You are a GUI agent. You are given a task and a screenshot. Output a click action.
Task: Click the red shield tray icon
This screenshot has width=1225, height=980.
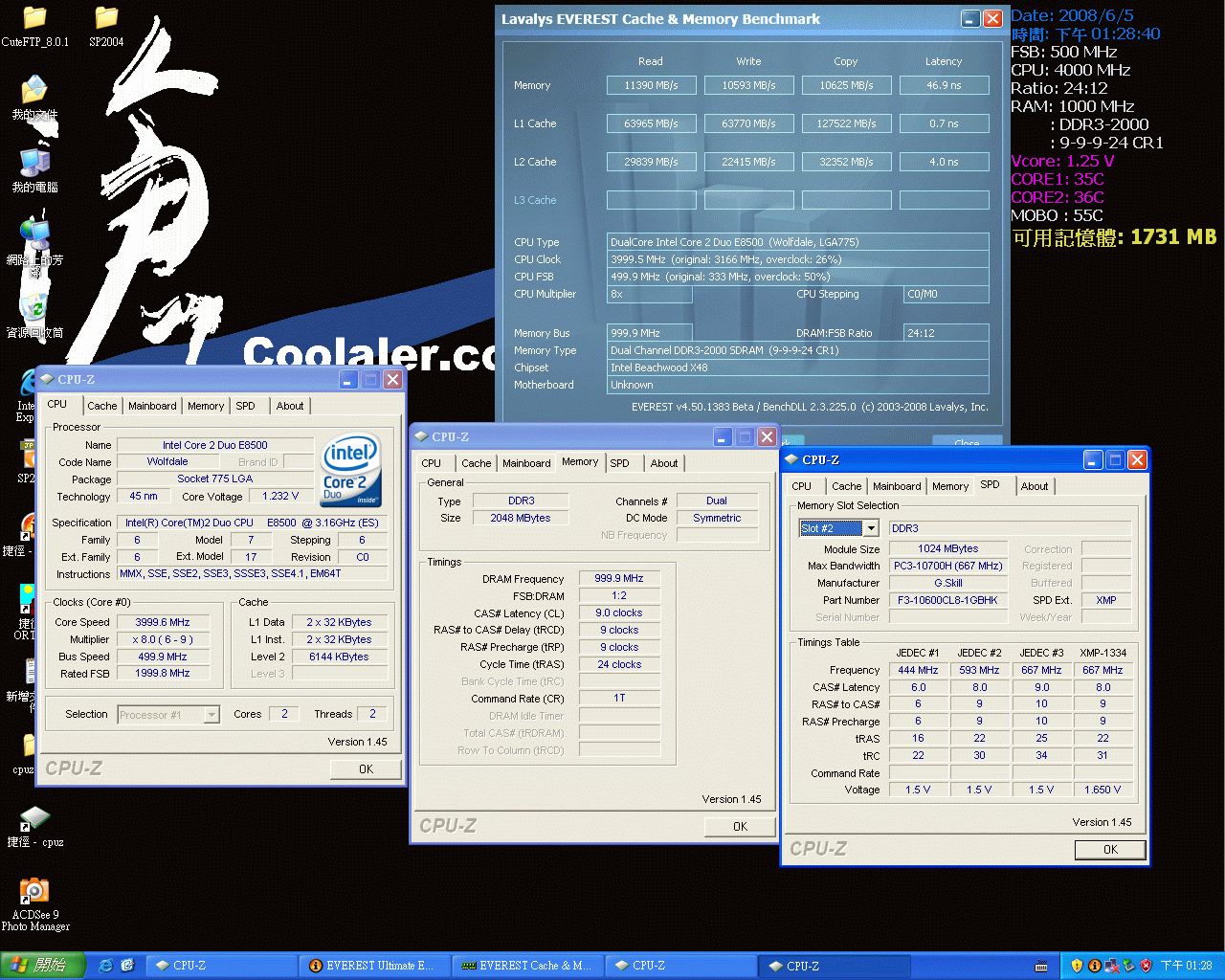1146,966
